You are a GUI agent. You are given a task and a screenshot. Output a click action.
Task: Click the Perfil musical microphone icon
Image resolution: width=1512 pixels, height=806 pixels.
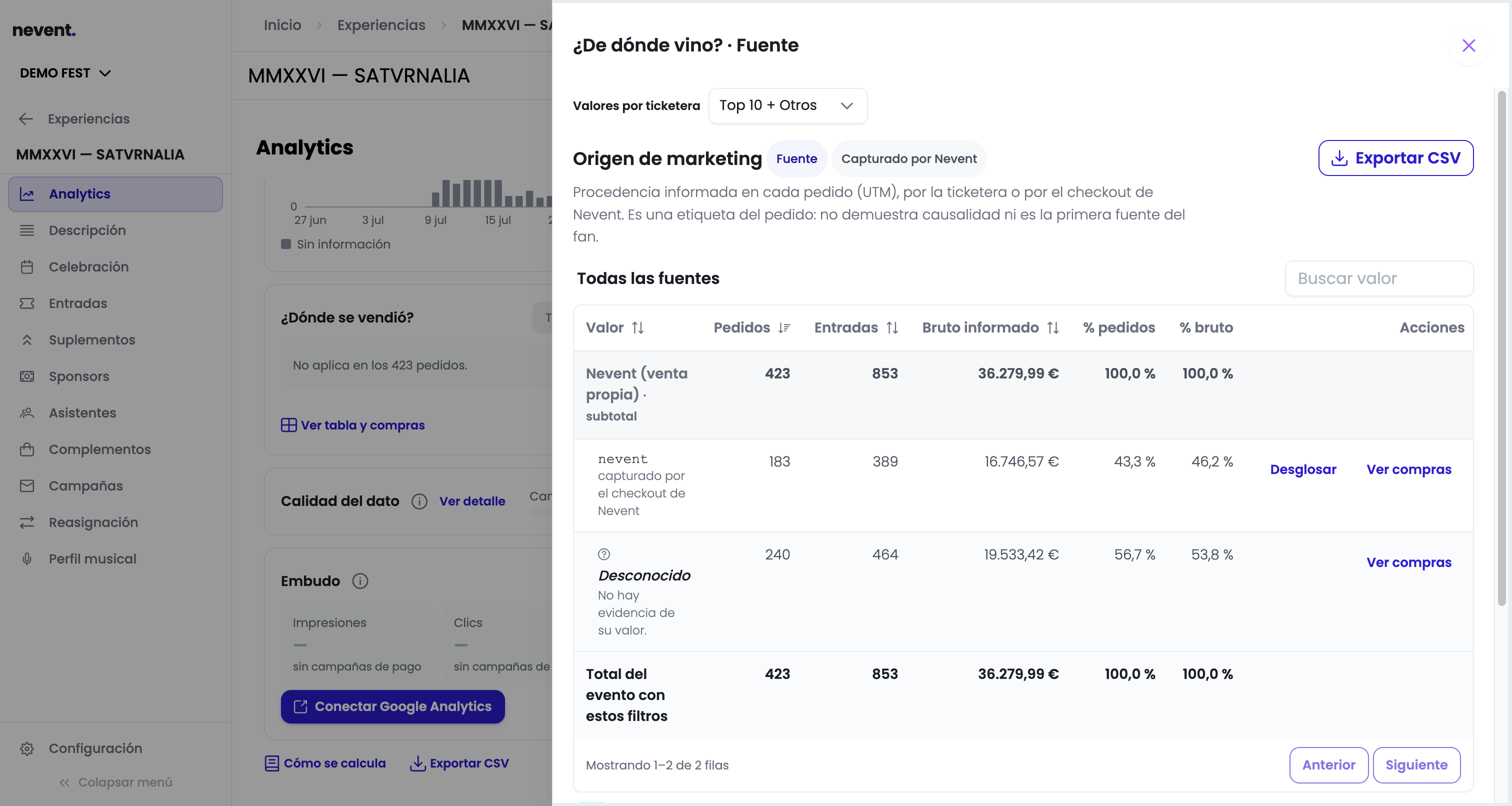click(27, 559)
